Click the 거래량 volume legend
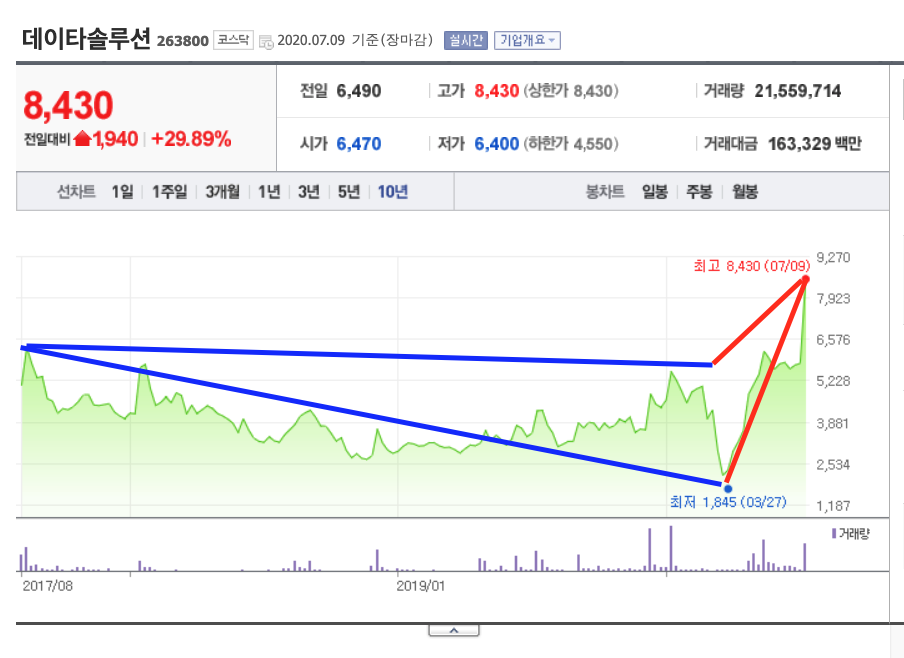The image size is (904, 658). pos(850,534)
